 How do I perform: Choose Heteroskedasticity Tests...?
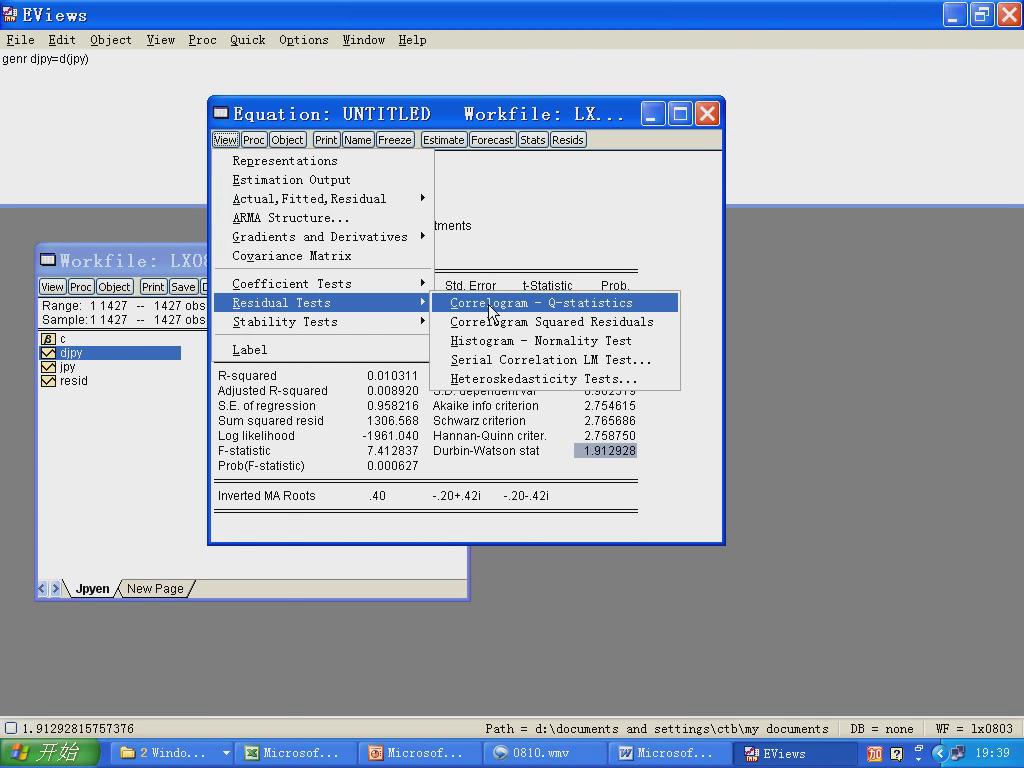(x=554, y=378)
